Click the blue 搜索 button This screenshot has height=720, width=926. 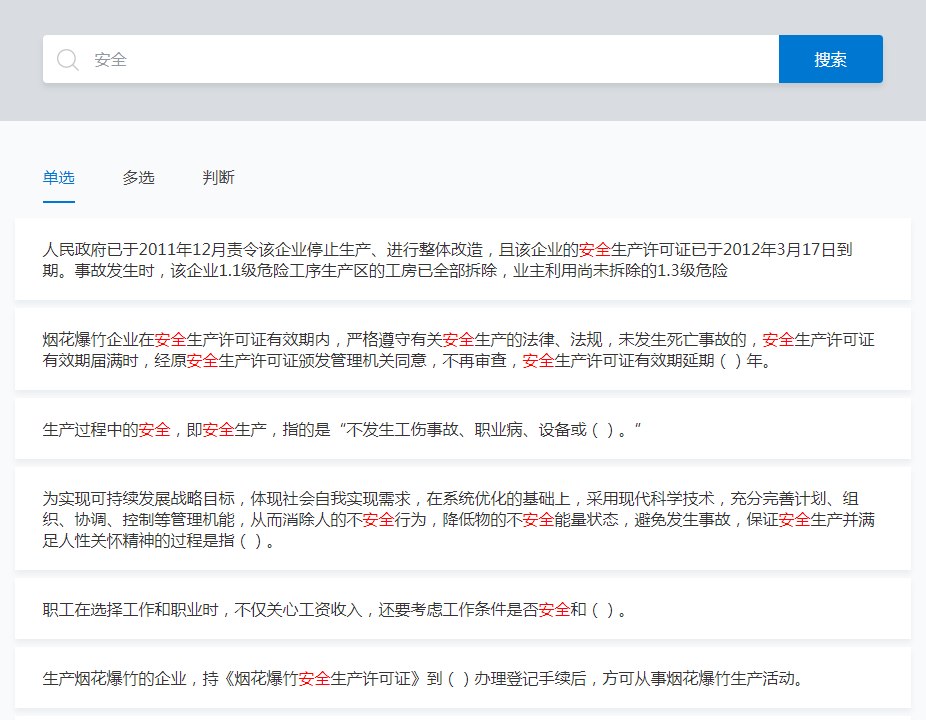pyautogui.click(x=830, y=59)
